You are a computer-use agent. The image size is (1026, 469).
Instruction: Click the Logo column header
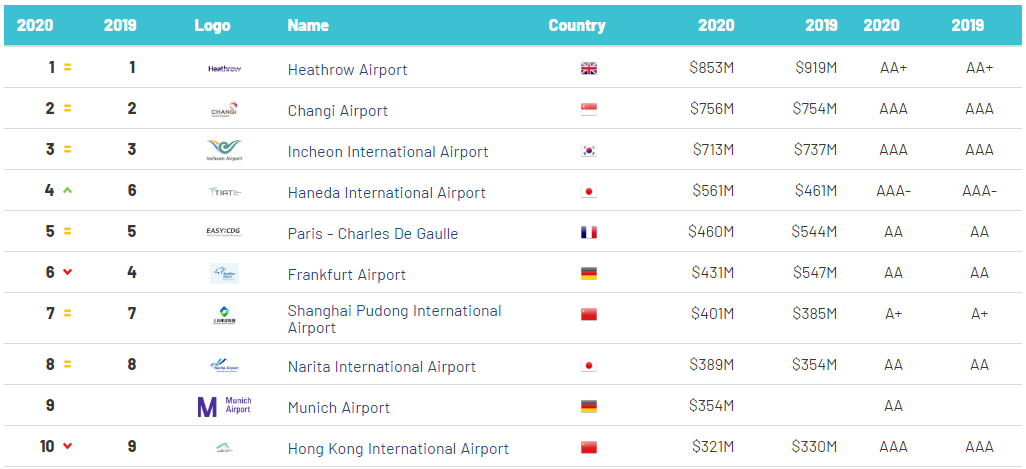[x=212, y=26]
